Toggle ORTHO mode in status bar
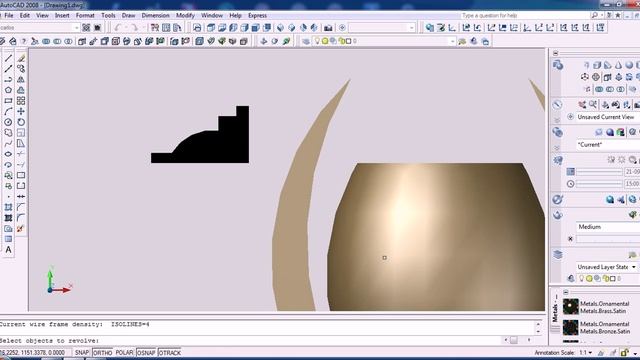The height and width of the screenshot is (360, 640). [x=102, y=353]
